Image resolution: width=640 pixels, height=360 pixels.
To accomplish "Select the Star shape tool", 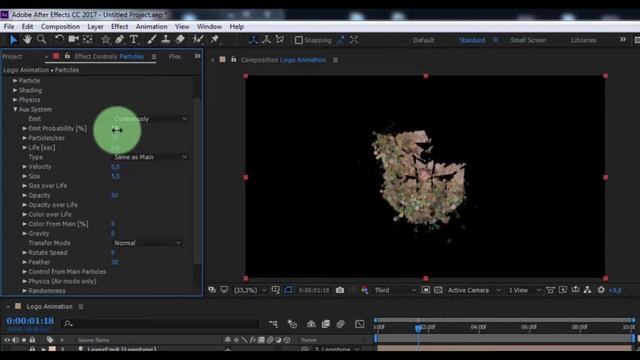I will pyautogui.click(x=105, y=40).
